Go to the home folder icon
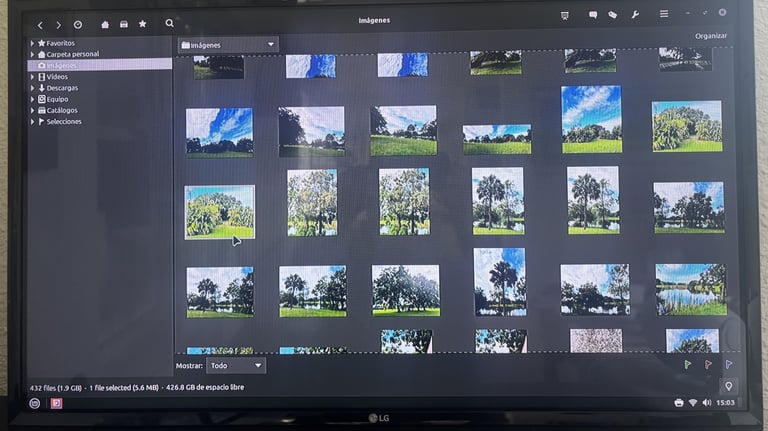 coord(105,24)
